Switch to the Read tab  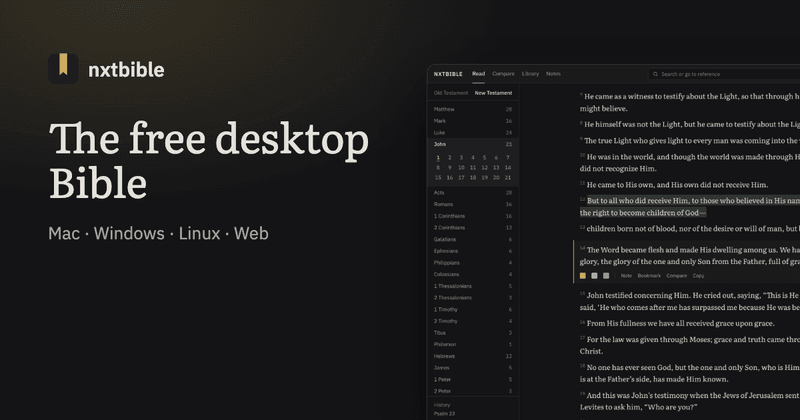click(479, 74)
